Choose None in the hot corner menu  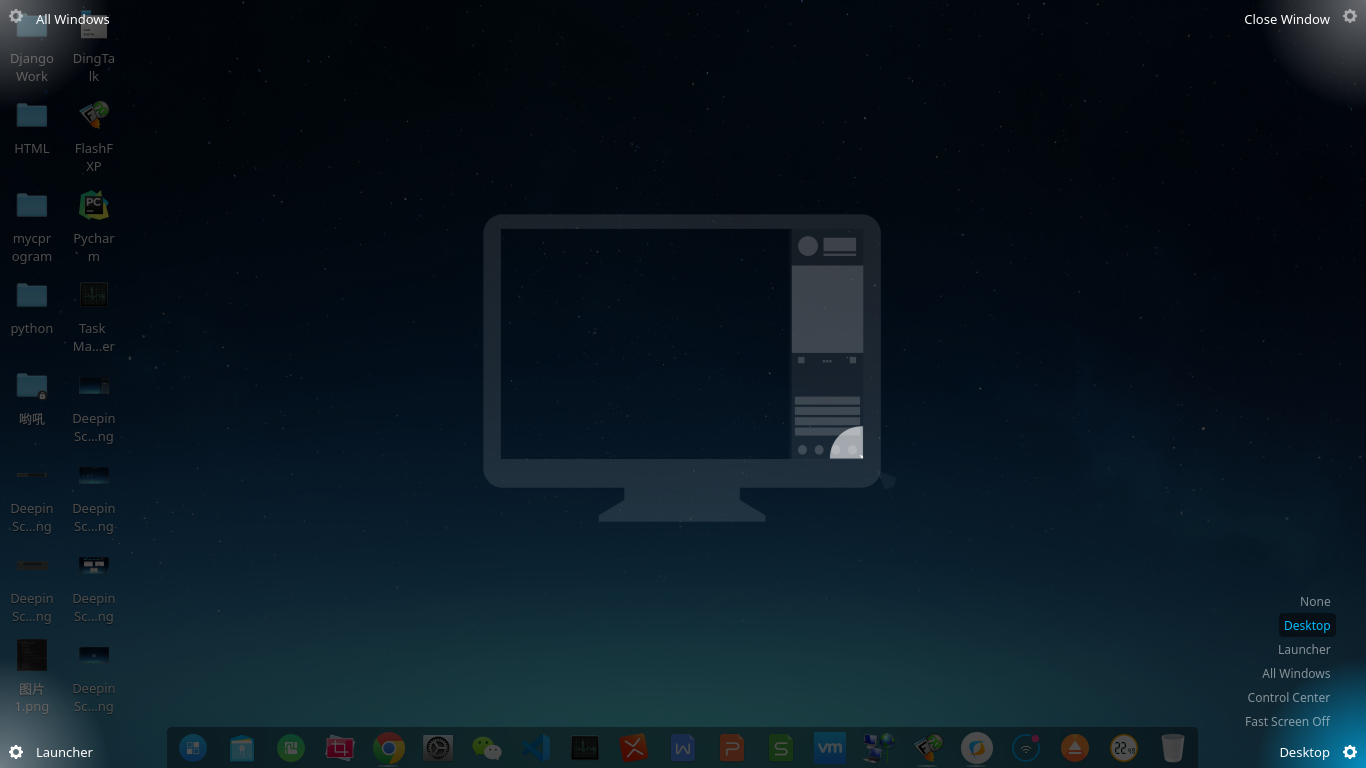(x=1315, y=601)
